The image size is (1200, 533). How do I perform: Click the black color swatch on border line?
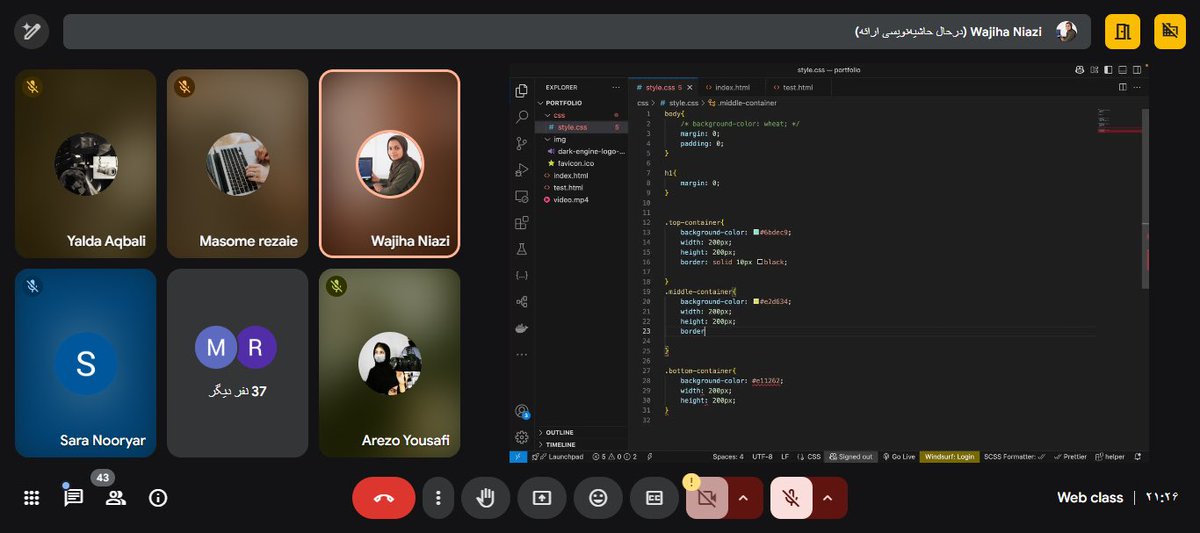click(x=760, y=261)
